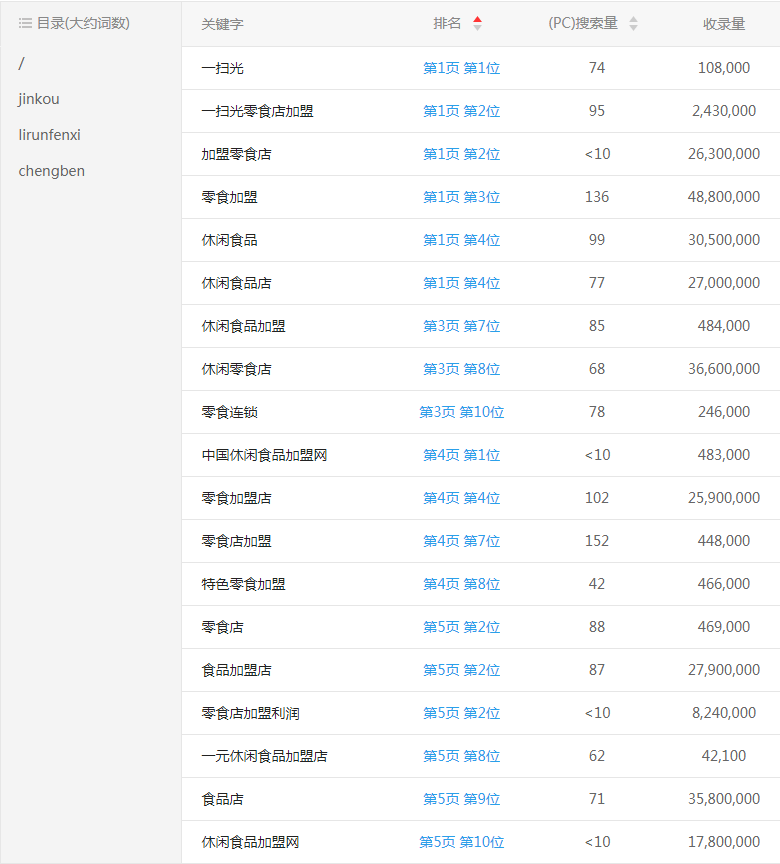Click the 排名 column header

coord(447,24)
